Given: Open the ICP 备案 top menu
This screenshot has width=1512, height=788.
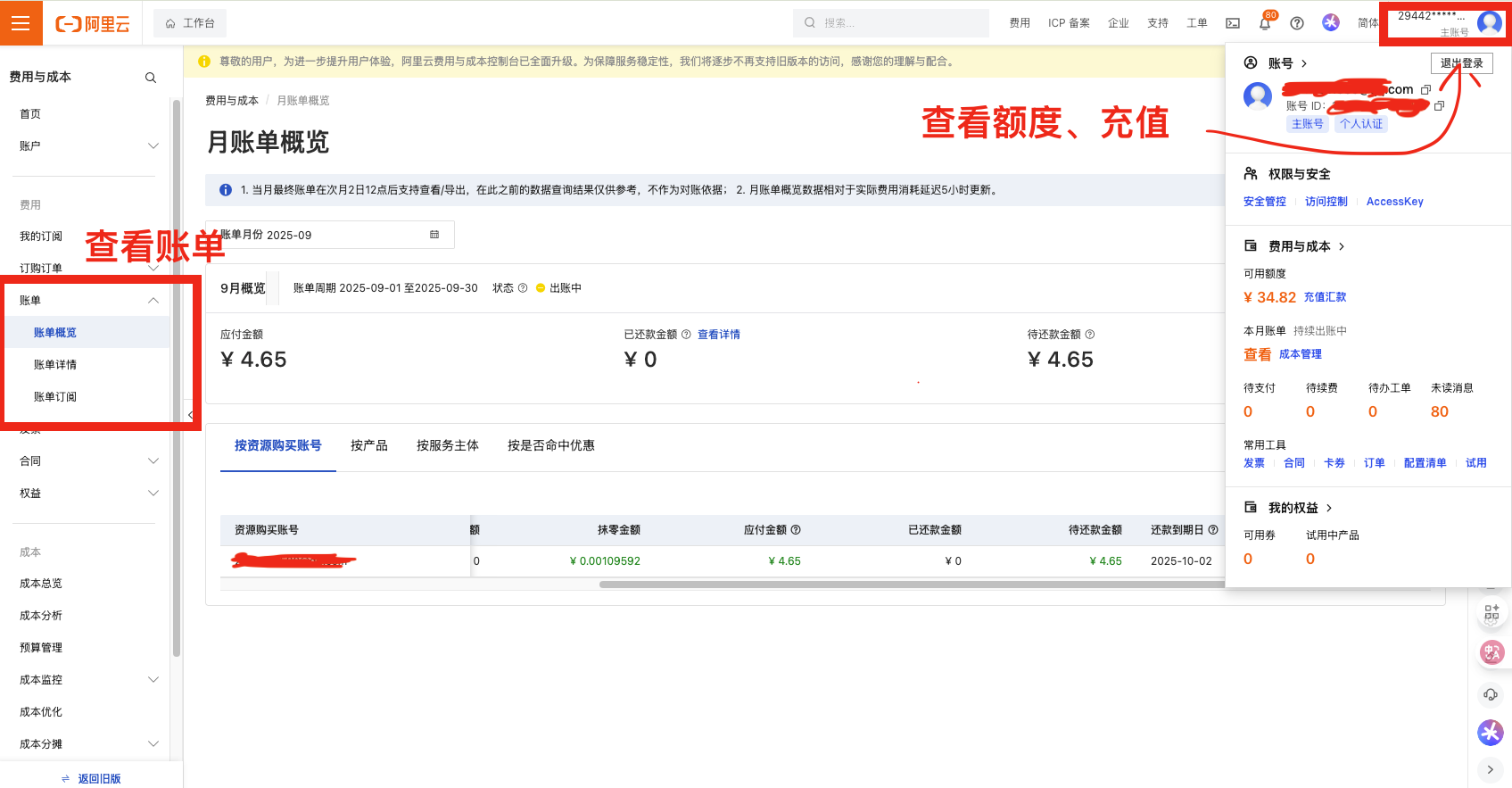Looking at the screenshot, I should coord(1069,23).
